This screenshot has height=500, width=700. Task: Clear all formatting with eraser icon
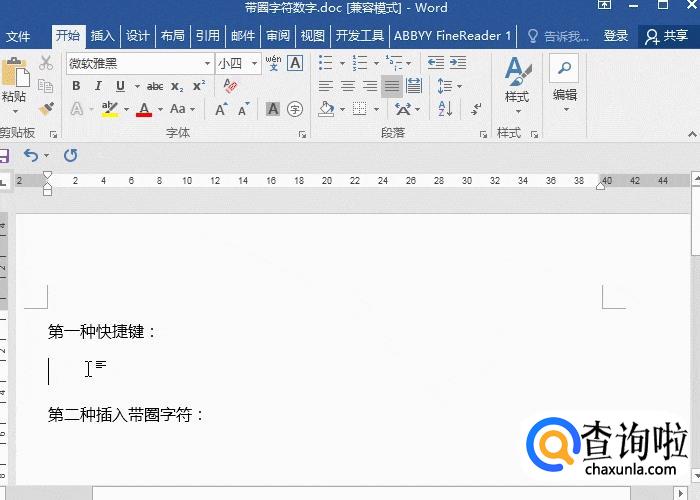231,85
